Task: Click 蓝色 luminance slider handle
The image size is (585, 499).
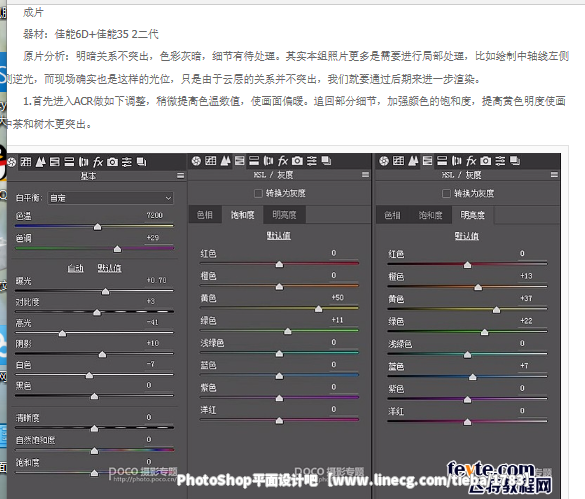Action: [x=472, y=377]
